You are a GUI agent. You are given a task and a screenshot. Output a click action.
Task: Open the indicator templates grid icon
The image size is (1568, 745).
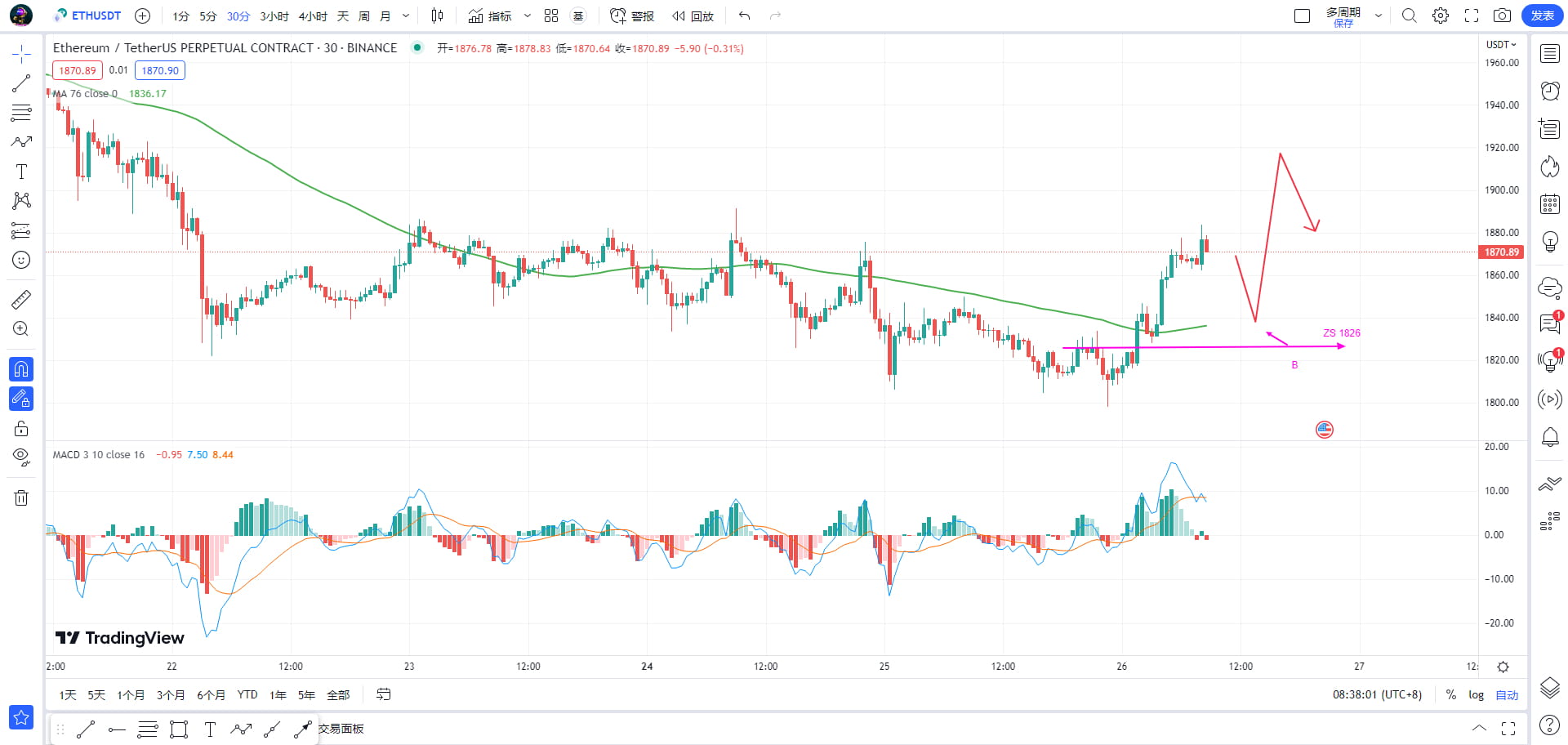coord(551,16)
